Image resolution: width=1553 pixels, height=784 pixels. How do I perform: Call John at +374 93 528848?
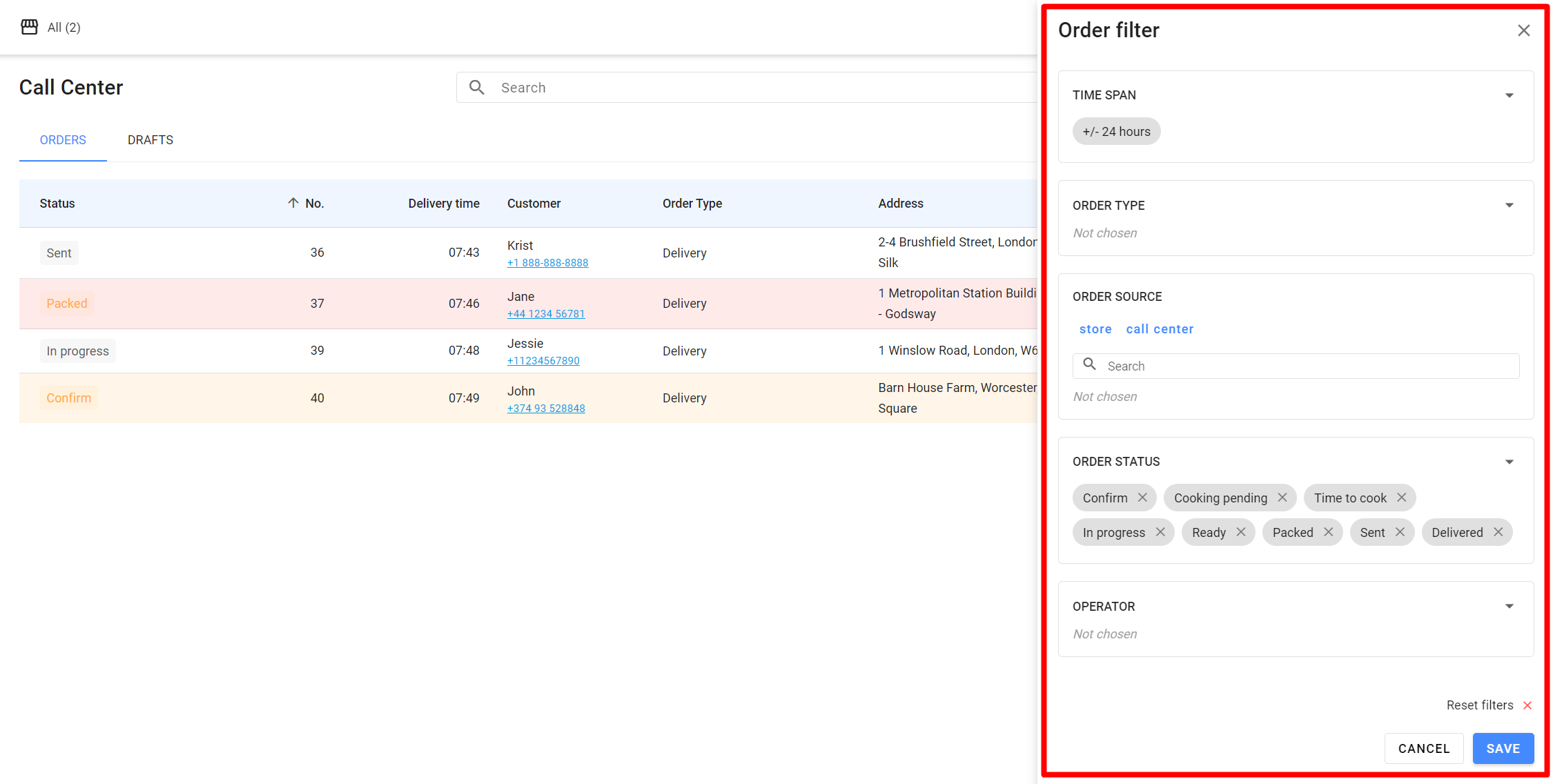coord(546,409)
